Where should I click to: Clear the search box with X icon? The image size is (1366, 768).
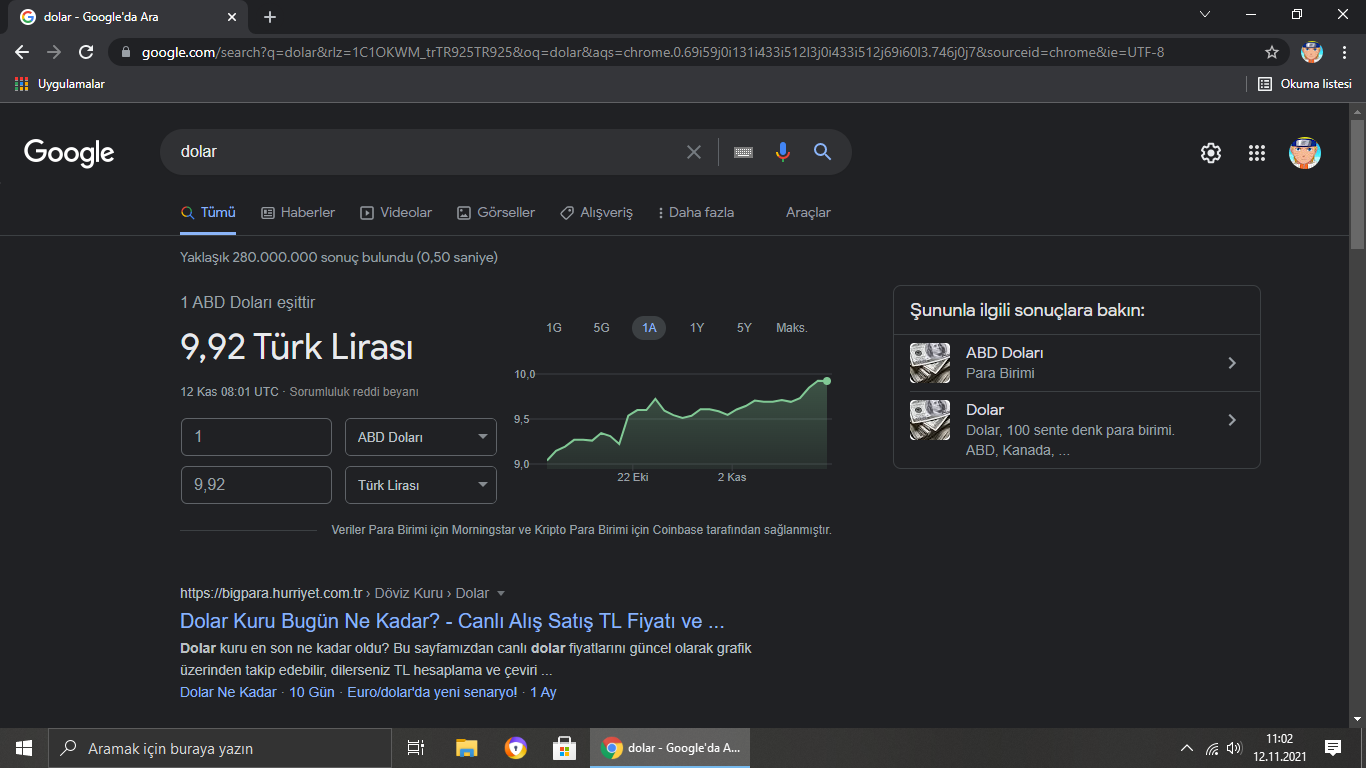694,152
